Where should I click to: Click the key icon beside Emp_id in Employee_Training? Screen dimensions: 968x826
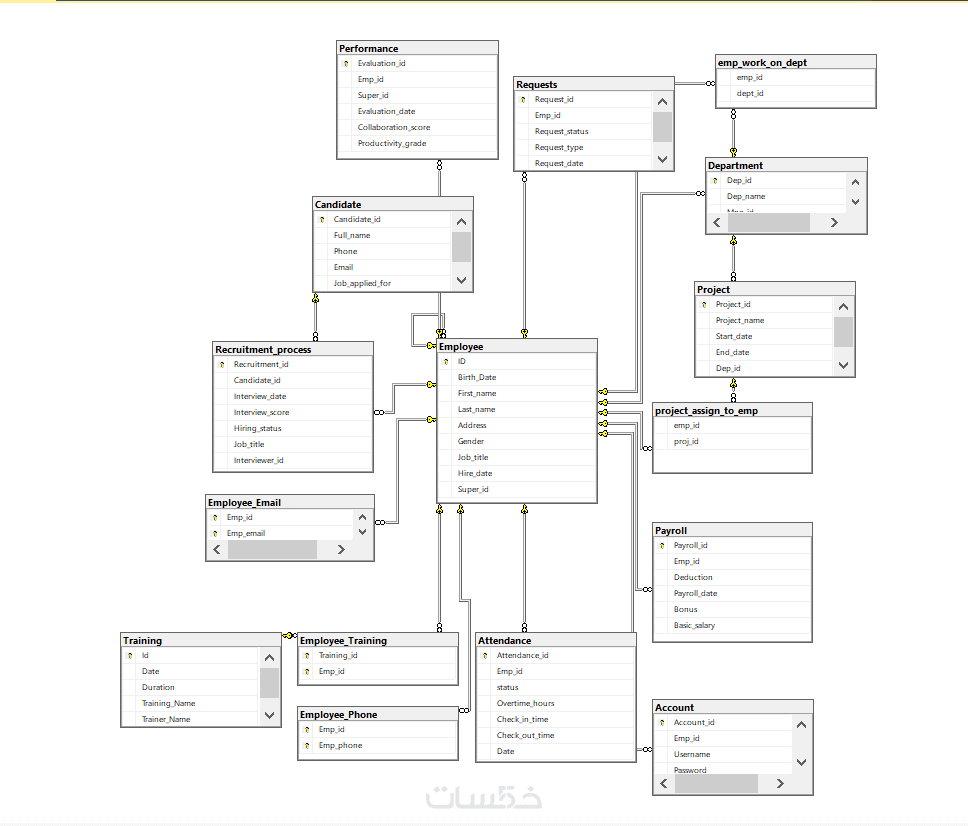click(307, 672)
